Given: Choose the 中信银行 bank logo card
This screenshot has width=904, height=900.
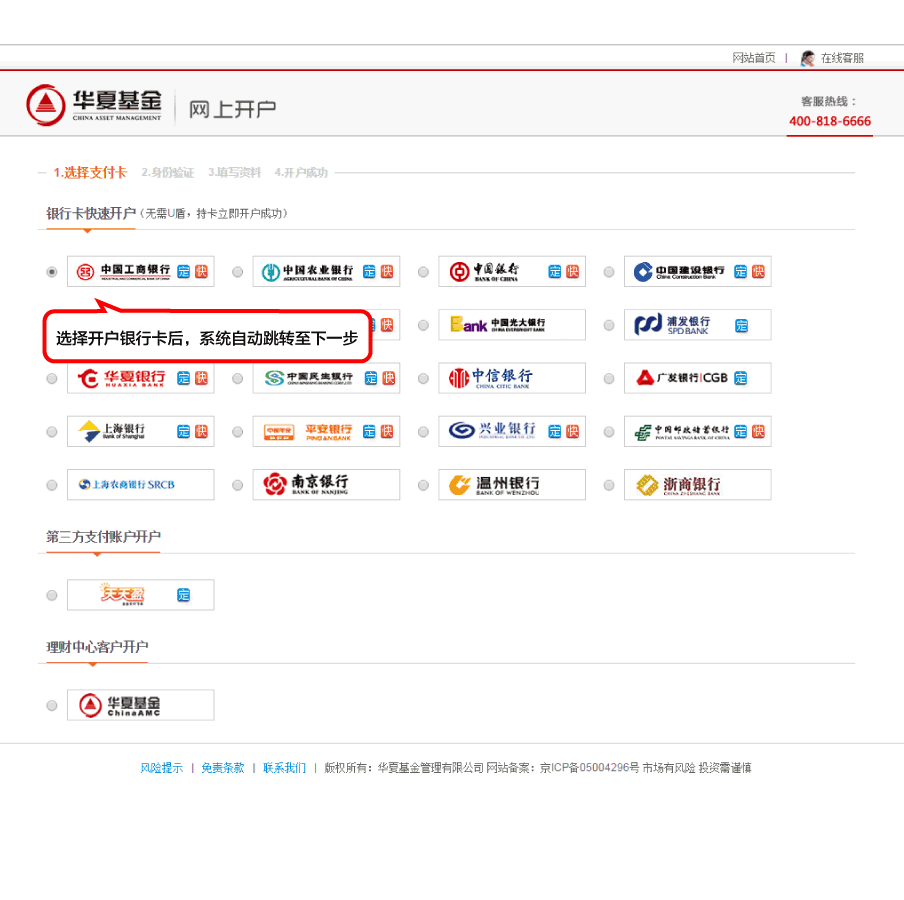Looking at the screenshot, I should [512, 378].
